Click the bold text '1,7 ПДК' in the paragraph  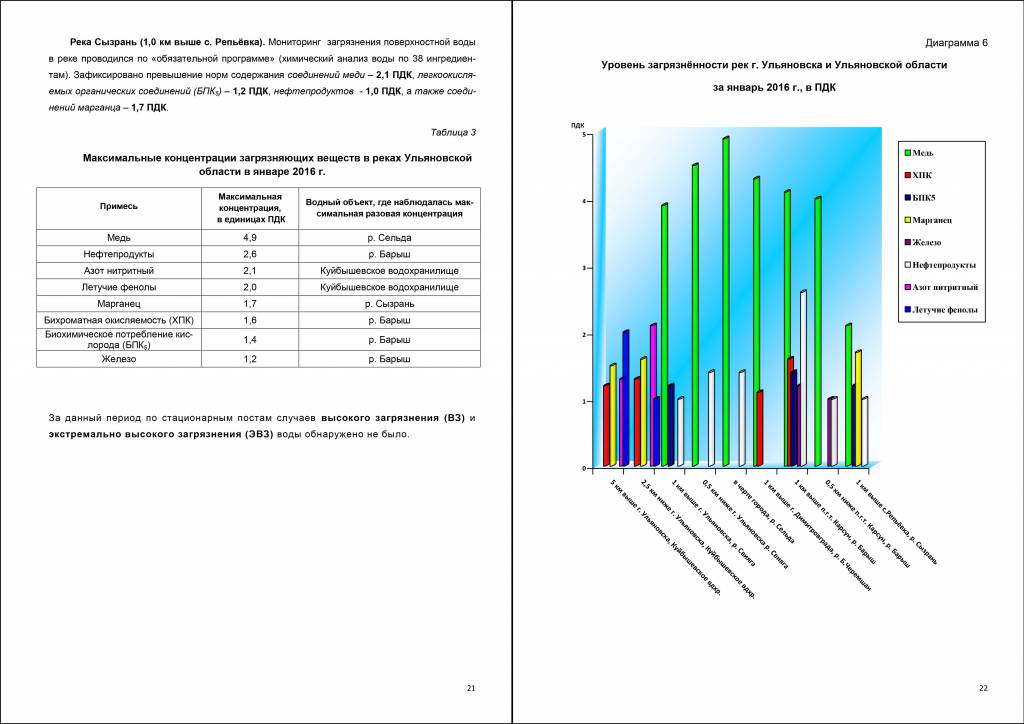pyautogui.click(x=149, y=108)
